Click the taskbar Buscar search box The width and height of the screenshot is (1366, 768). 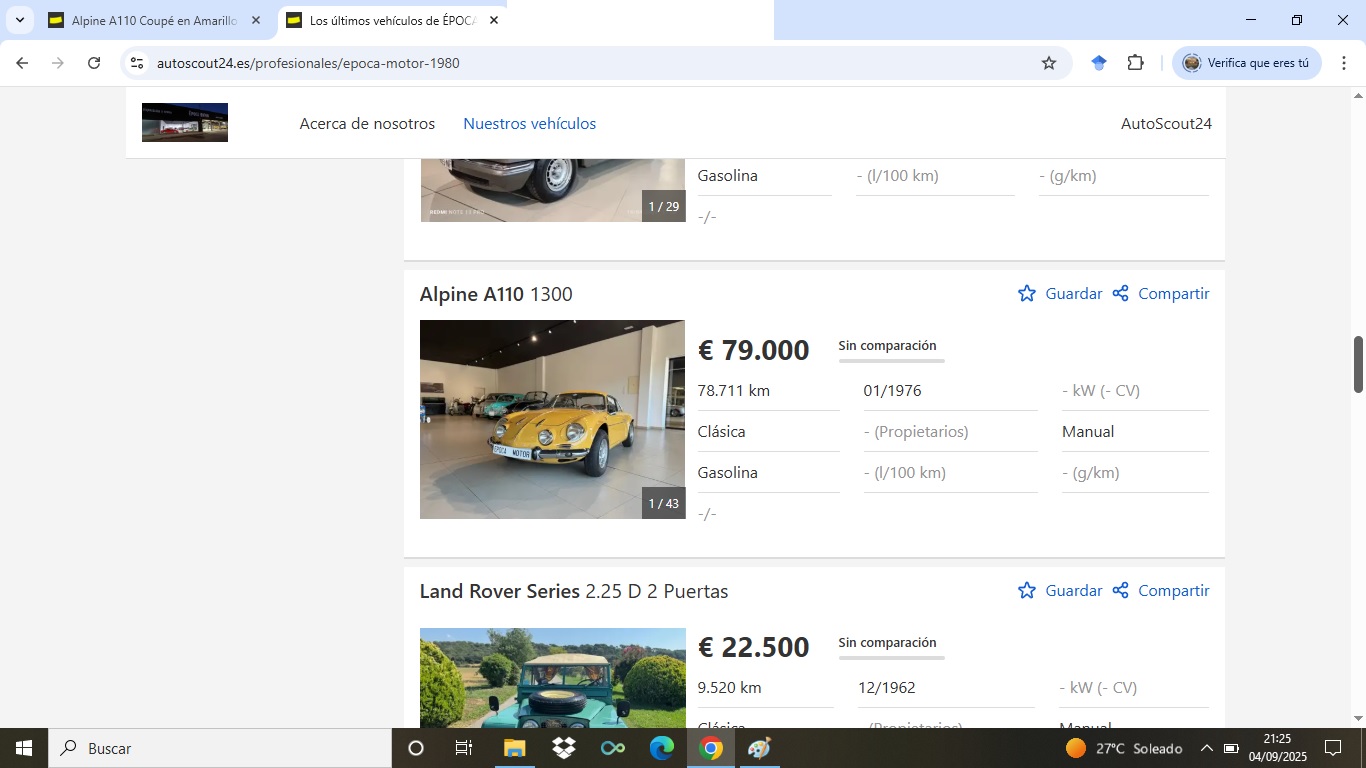pos(220,748)
